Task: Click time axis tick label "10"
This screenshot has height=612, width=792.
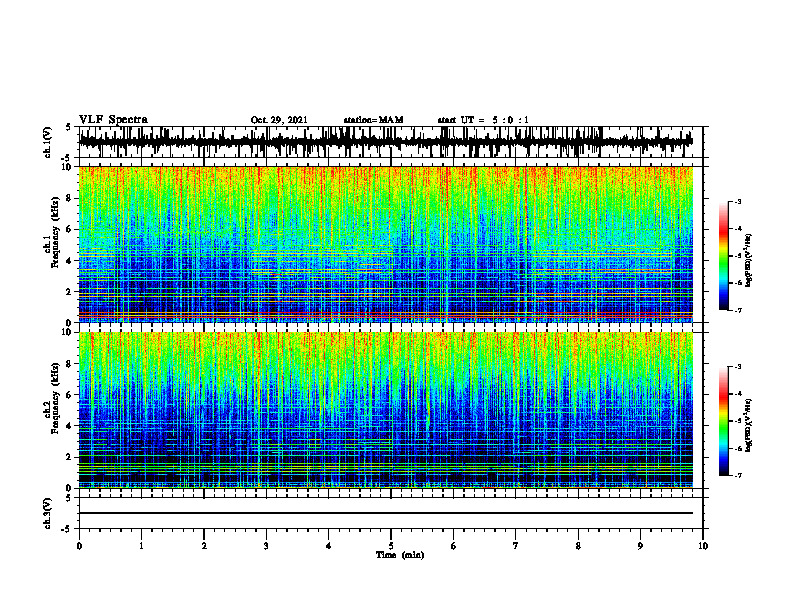Action: coord(703,546)
